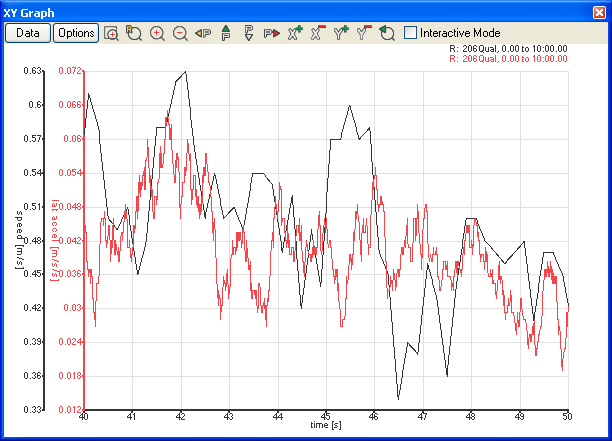Screen dimensions: 612x441
Task: Click the zoom-to-fit page icon
Action: [112, 33]
